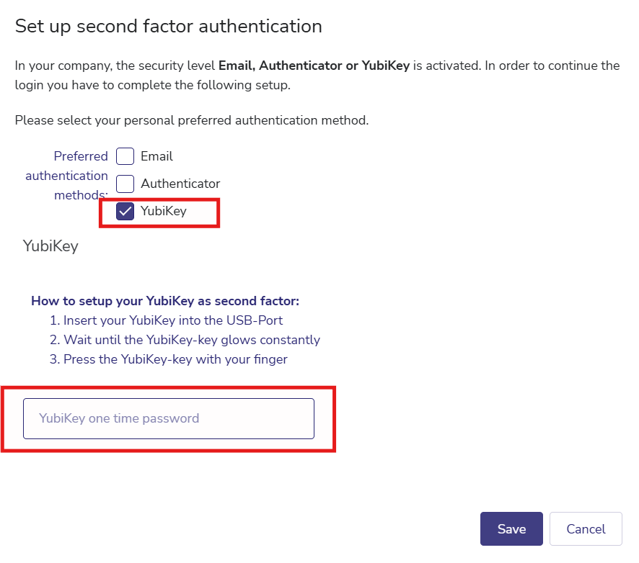Click step 1 'Insert your YubiKey' text
The height and width of the screenshot is (563, 639).
point(172,320)
